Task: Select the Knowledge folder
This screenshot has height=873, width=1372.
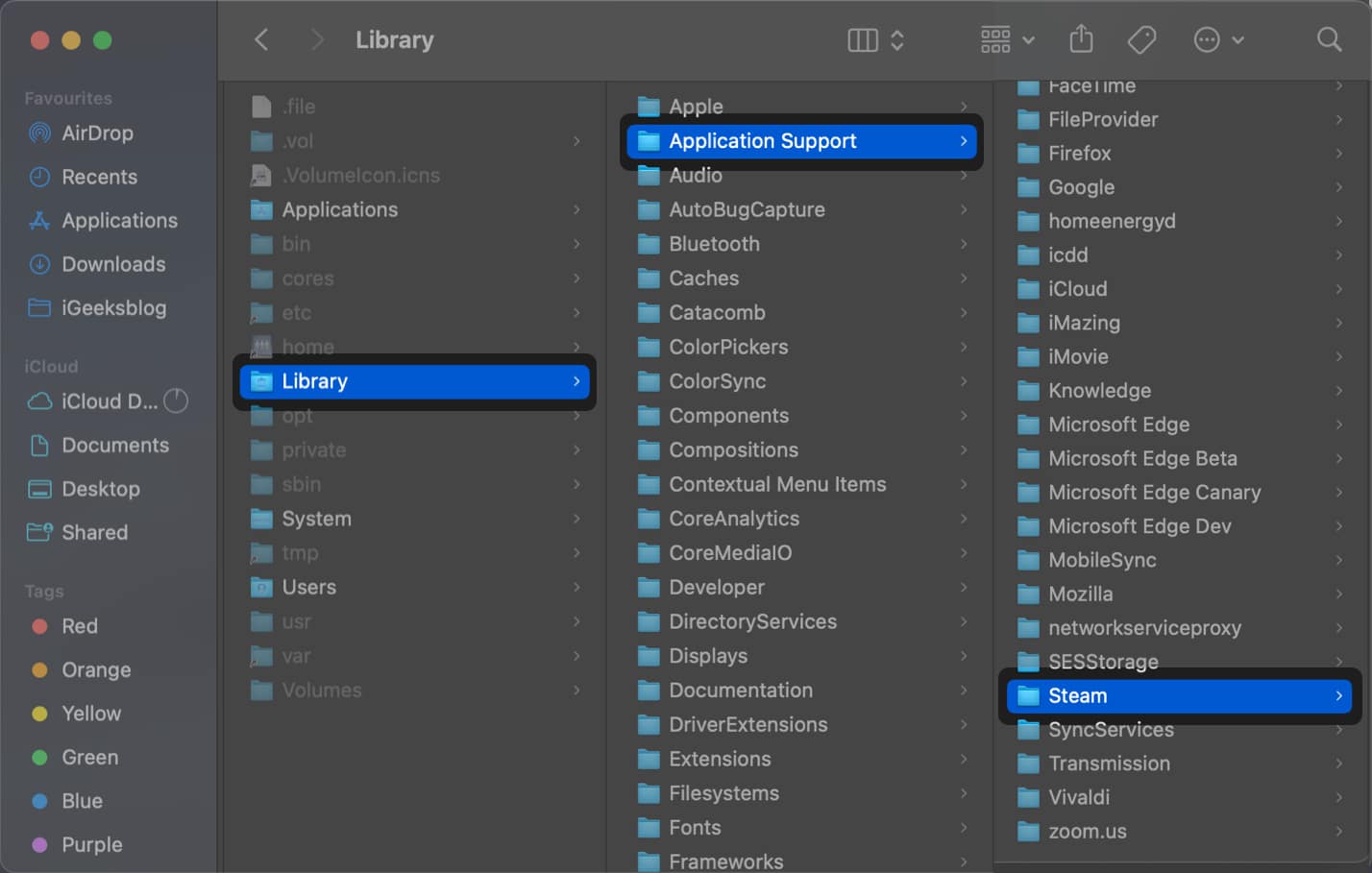Action: click(x=1179, y=391)
